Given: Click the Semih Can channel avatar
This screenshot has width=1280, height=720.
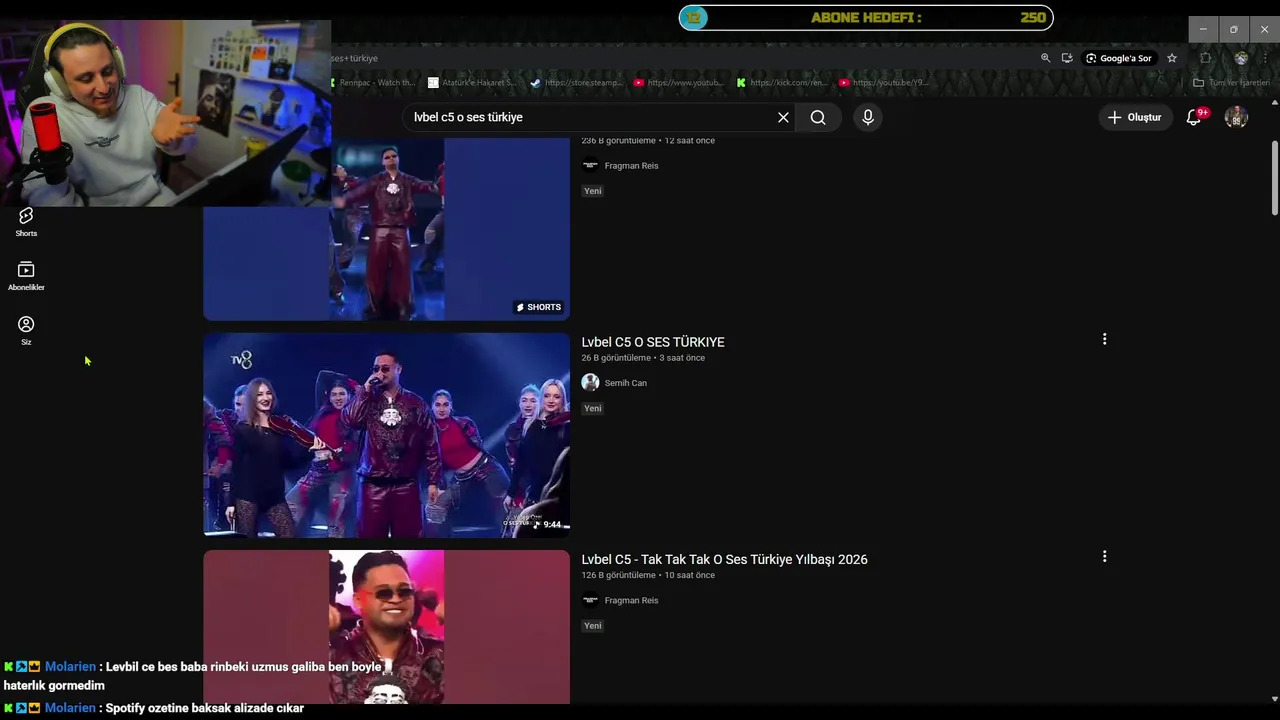Looking at the screenshot, I should [x=590, y=382].
